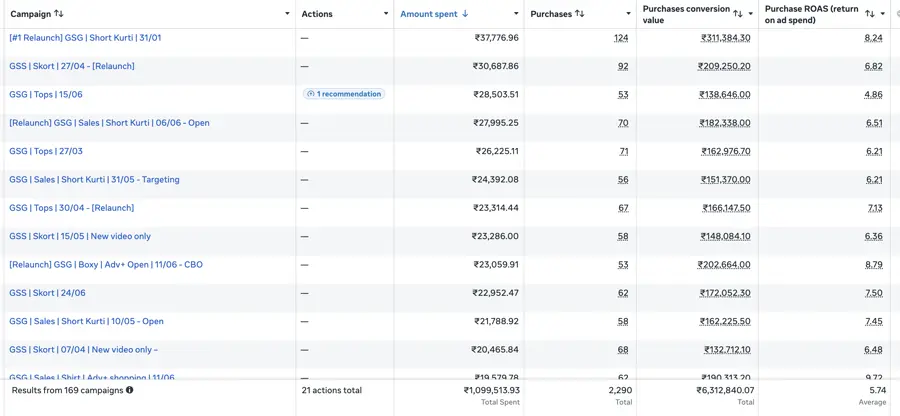Open campaign GSG Sales Short Kurti 31/05 - Targeting
900x416 pixels.
(94, 180)
